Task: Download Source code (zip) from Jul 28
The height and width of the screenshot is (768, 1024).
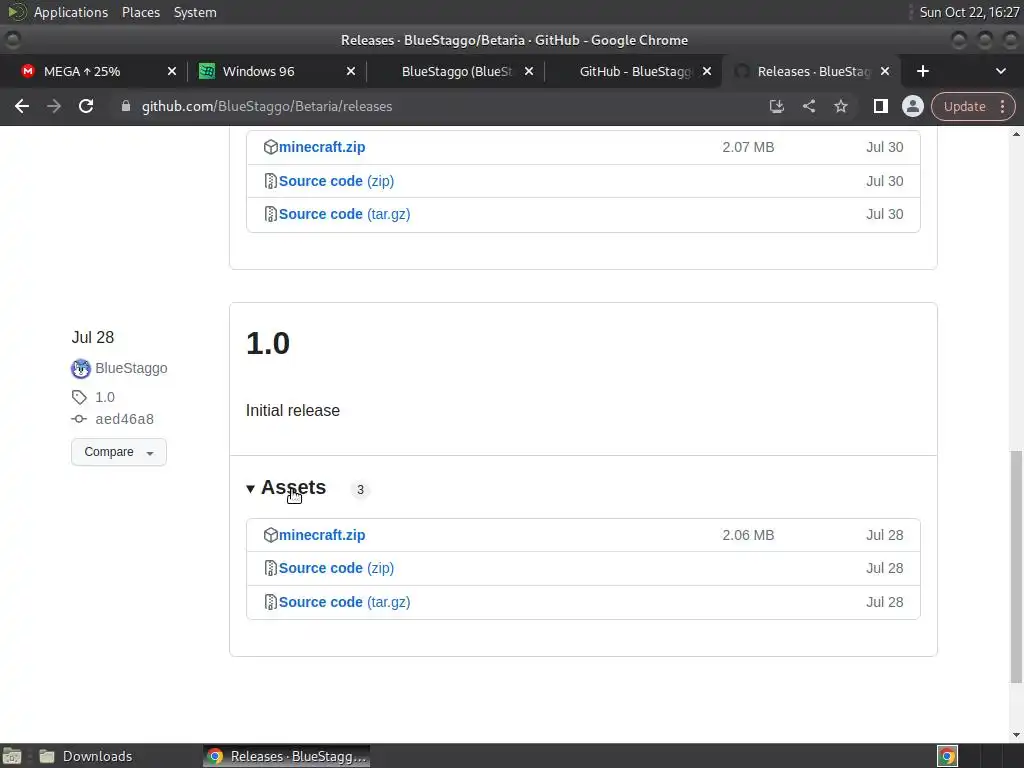Action: tap(336, 568)
